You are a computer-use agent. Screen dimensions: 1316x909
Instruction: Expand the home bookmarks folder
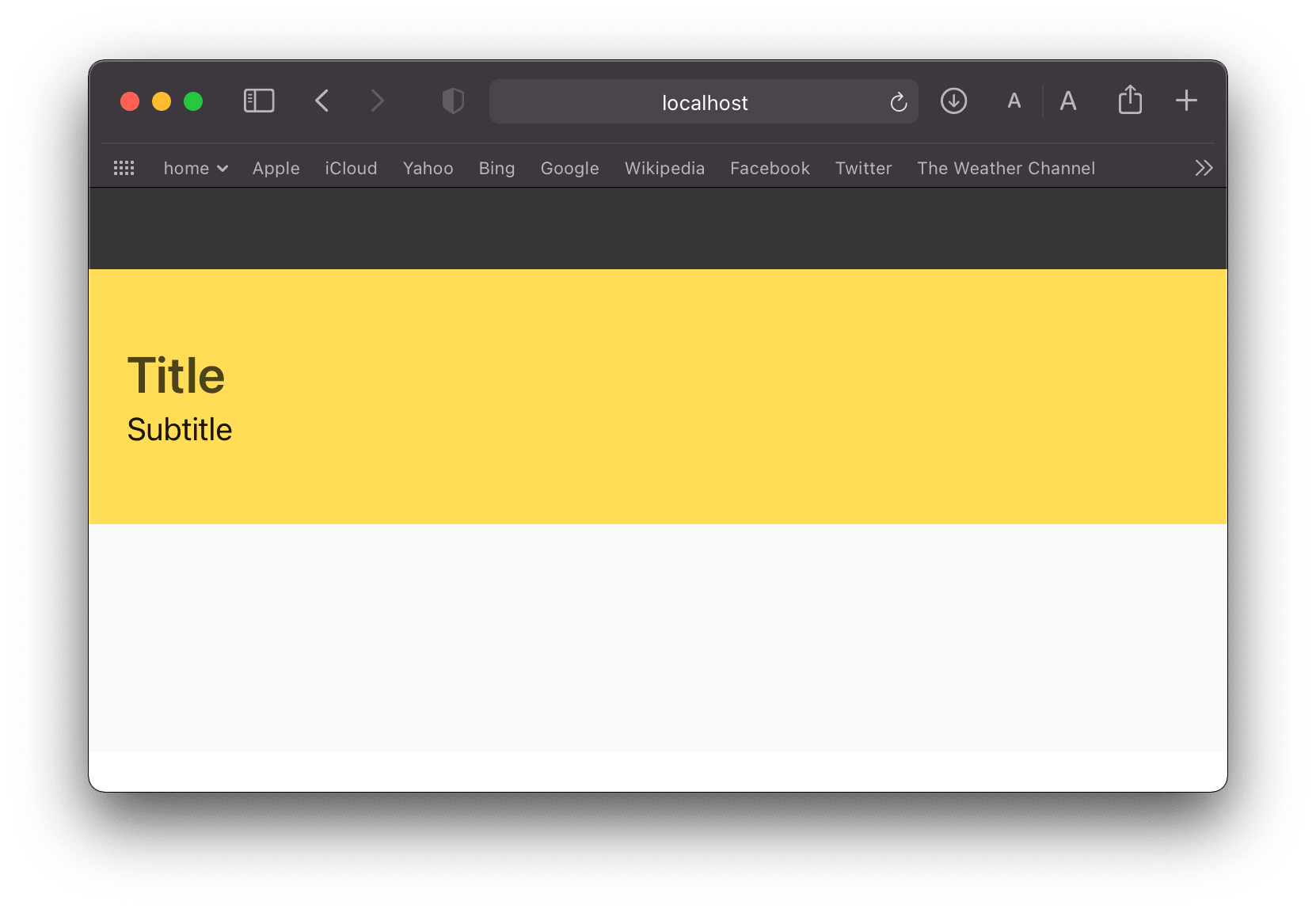(x=196, y=168)
